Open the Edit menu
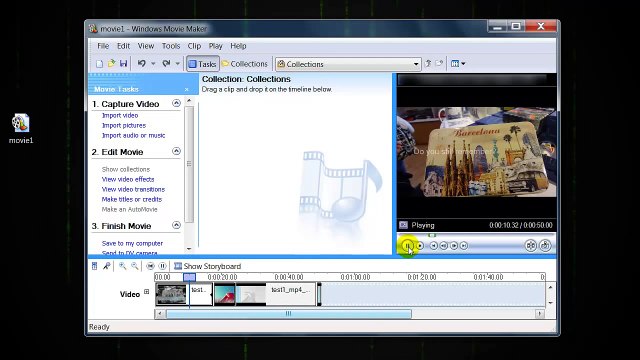Screen dimensions: 640x360 pyautogui.click(x=123, y=46)
